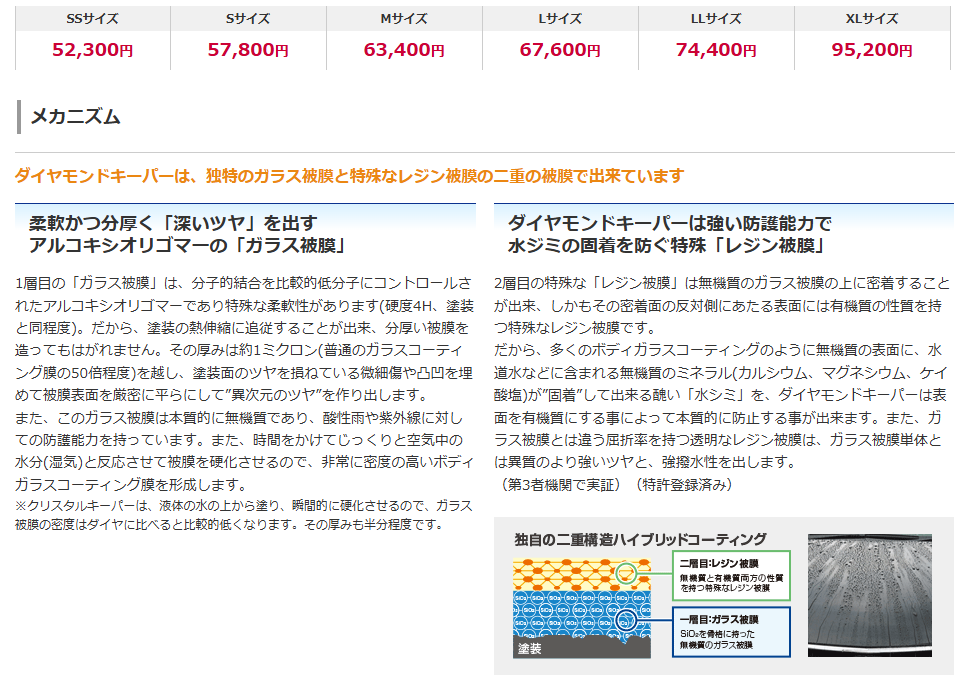The width and height of the screenshot is (968, 678).
Task: Click the green 二層目:レジン被膜 label box
Action: point(730,575)
